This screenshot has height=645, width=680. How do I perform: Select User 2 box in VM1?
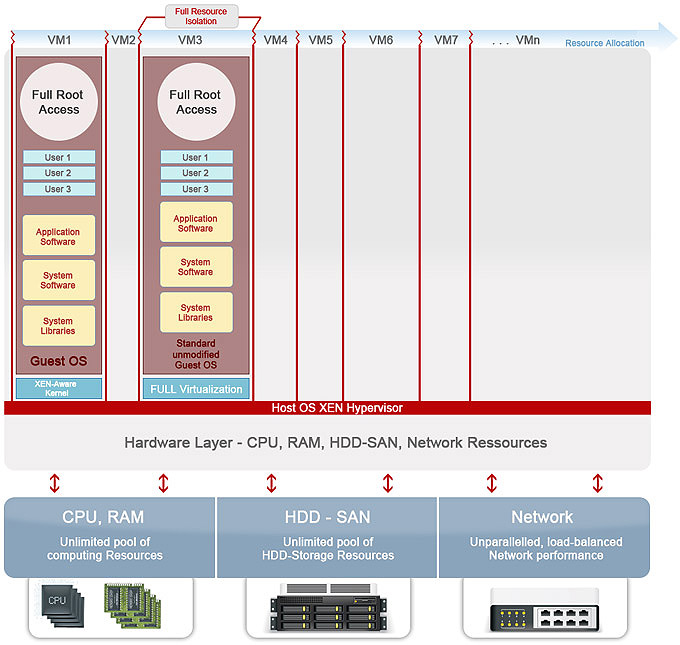point(59,173)
